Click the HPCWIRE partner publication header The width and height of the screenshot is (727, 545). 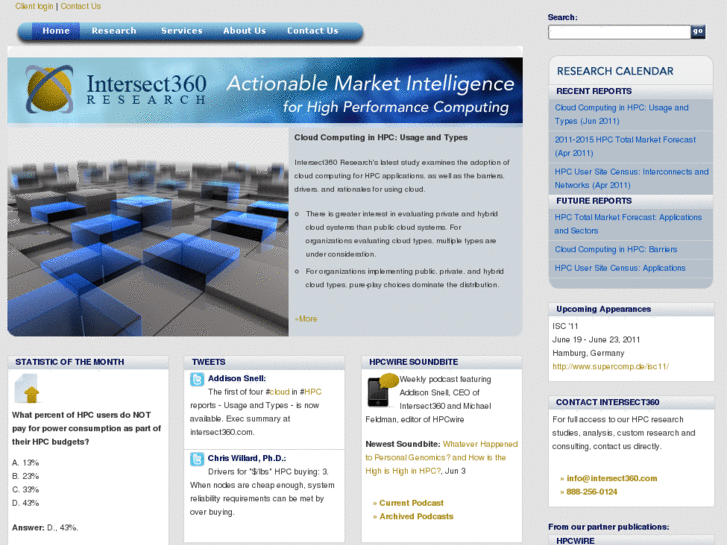click(x=575, y=541)
